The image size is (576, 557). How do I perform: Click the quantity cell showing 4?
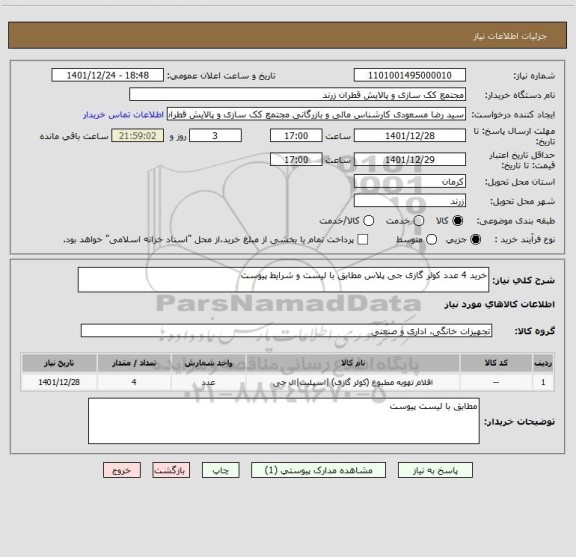tap(134, 382)
